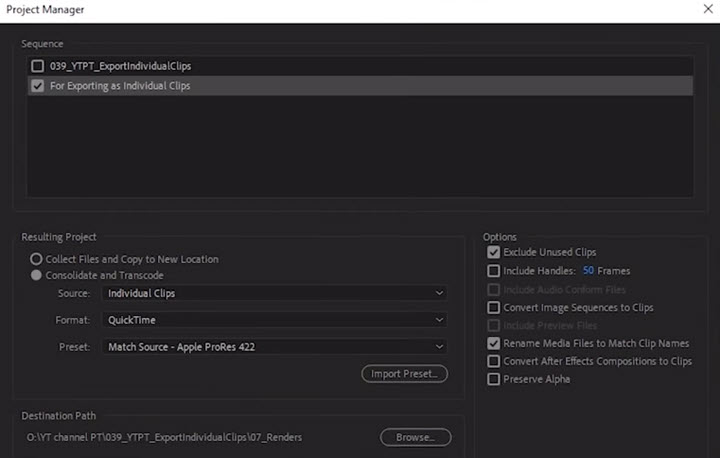
Task: Select the 039_YTPT_ExportIndividualClips sequence row
Action: tap(300, 66)
